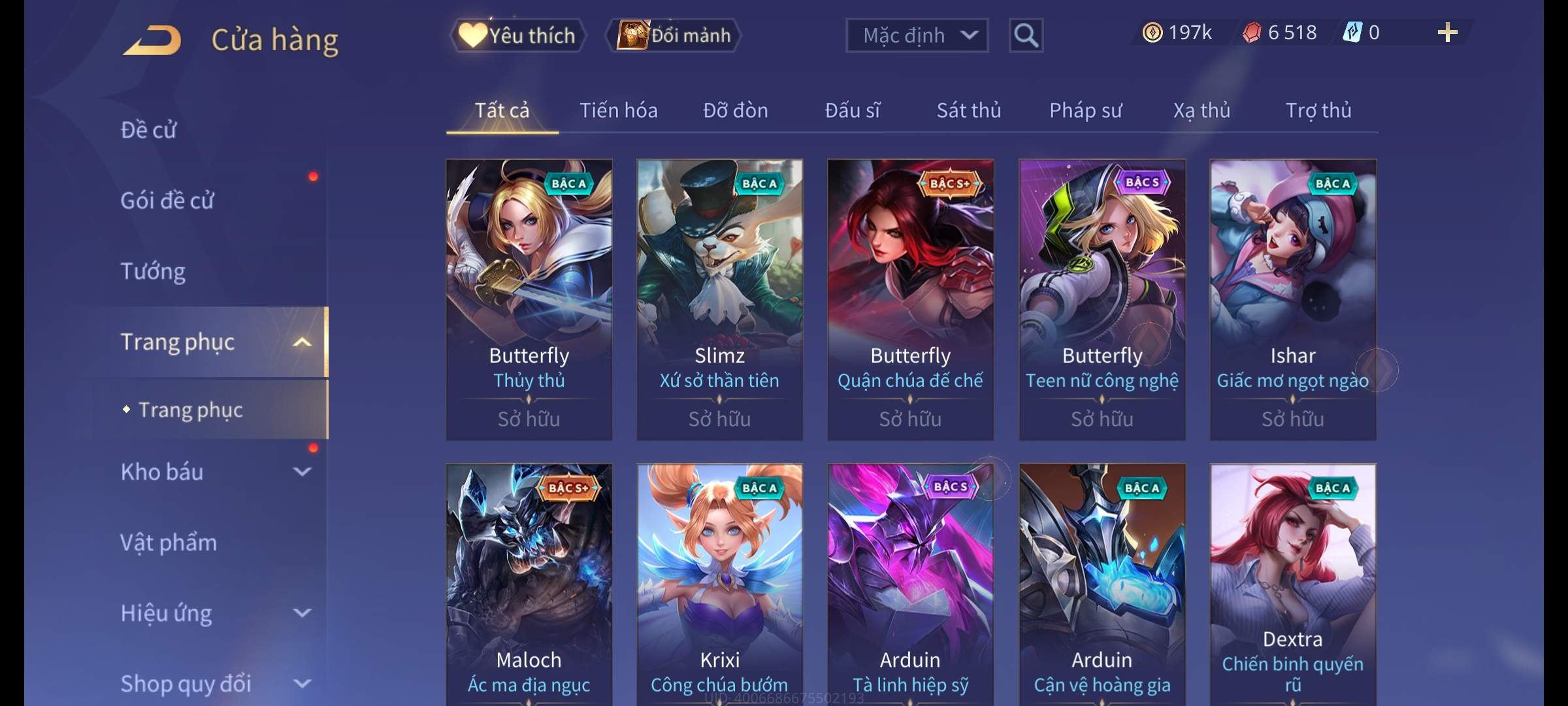Open Butterfly Thủy thủ skin card
This screenshot has height=706, width=1568.
[529, 299]
